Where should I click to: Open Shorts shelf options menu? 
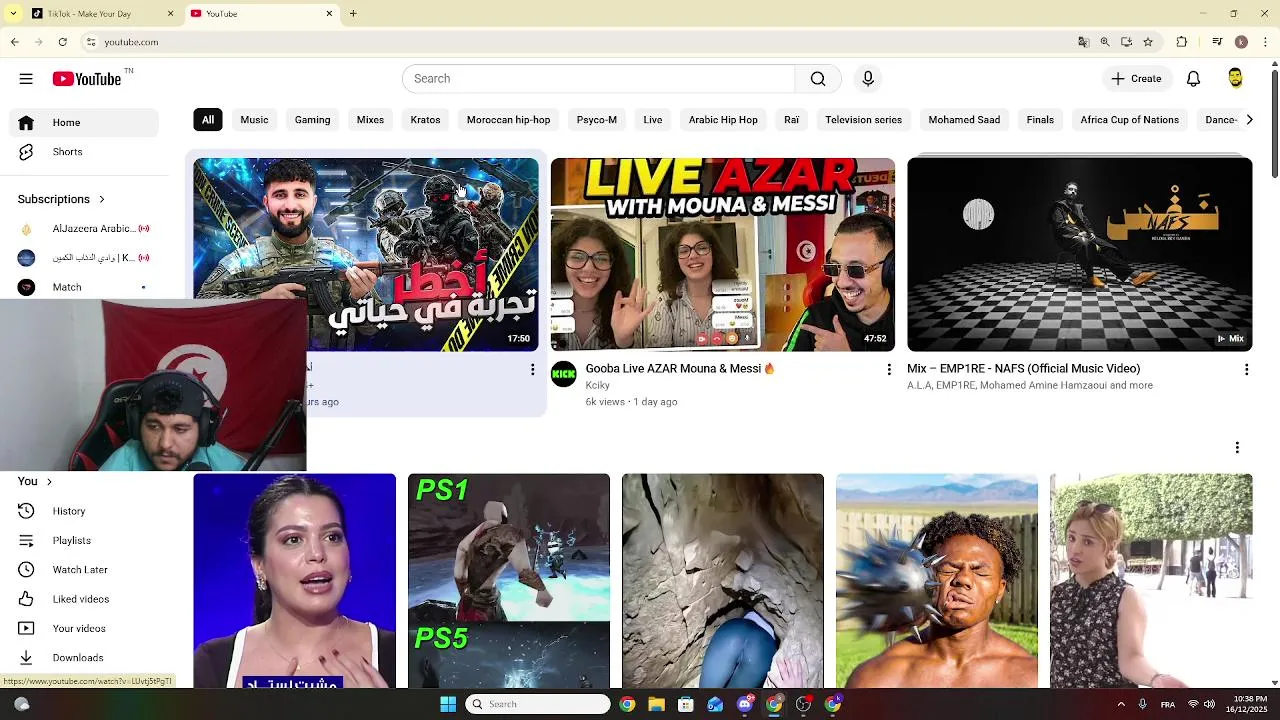[1237, 448]
